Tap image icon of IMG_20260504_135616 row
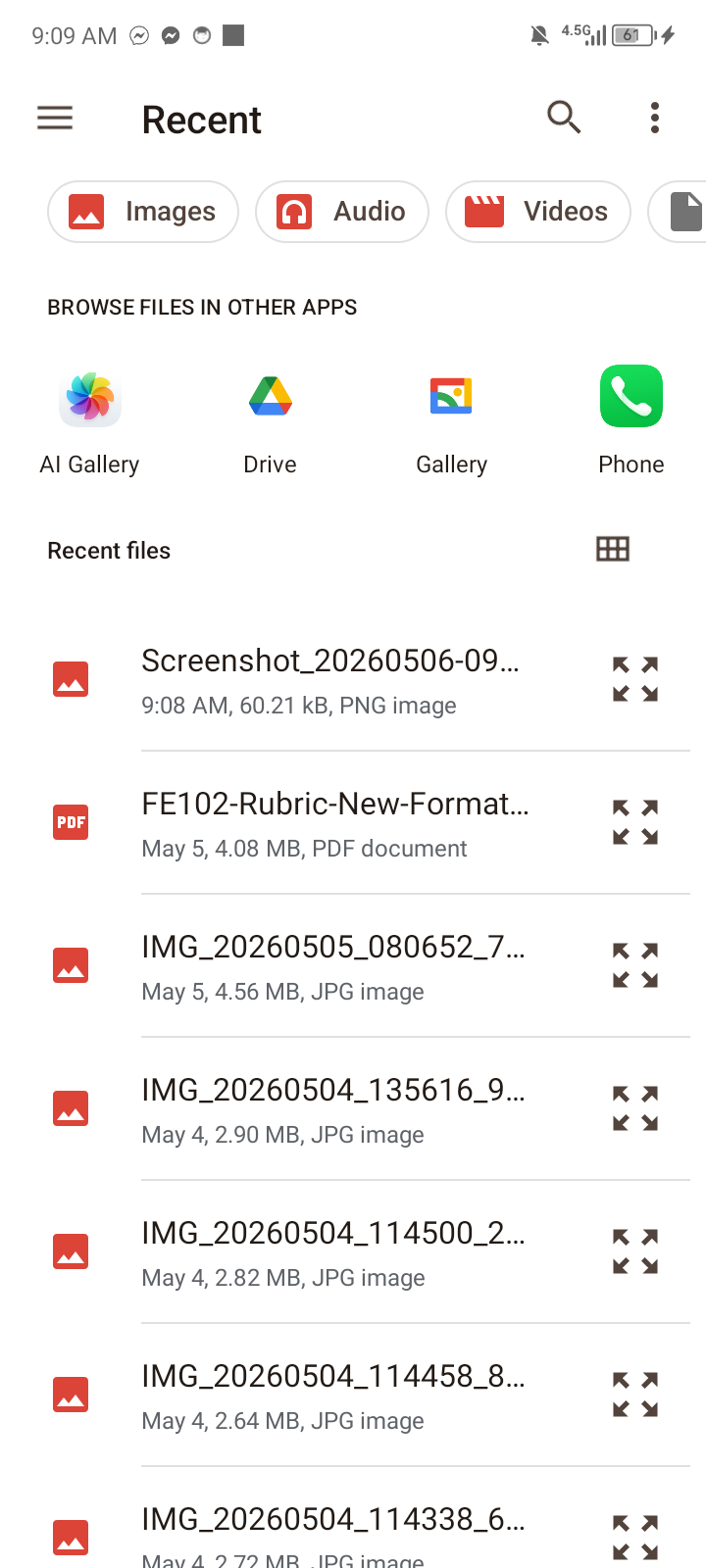Image resolution: width=706 pixels, height=1568 pixels. point(71,1108)
